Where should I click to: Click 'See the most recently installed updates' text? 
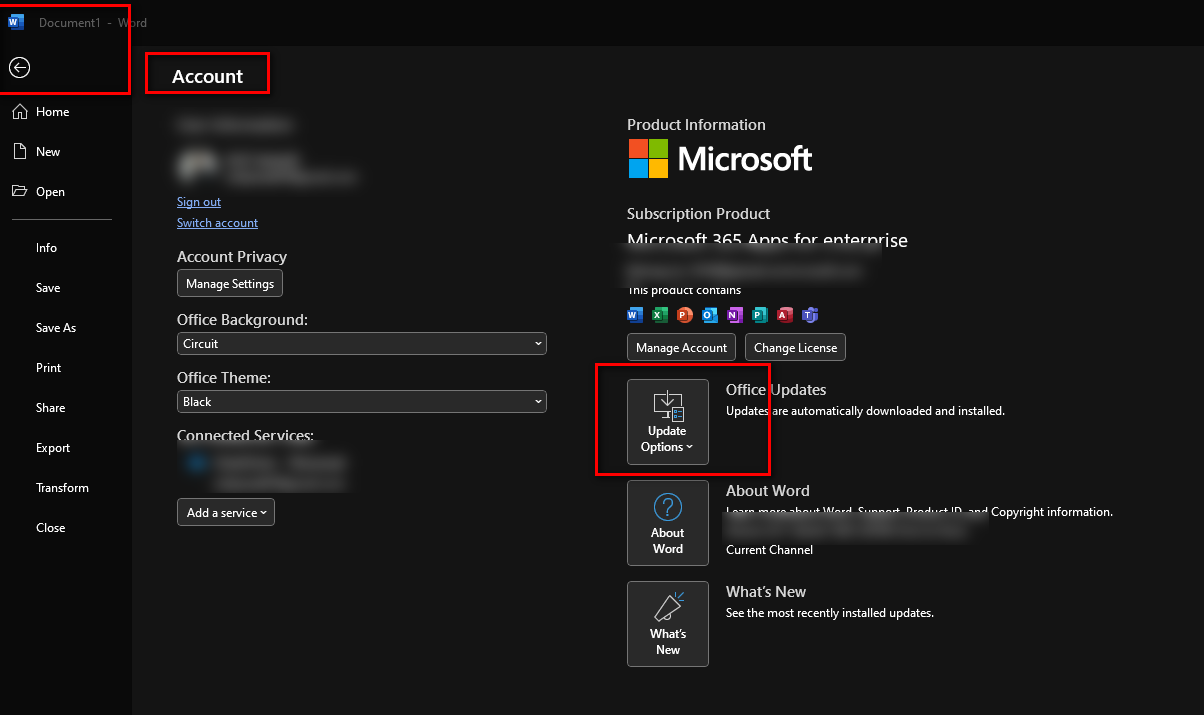click(830, 613)
